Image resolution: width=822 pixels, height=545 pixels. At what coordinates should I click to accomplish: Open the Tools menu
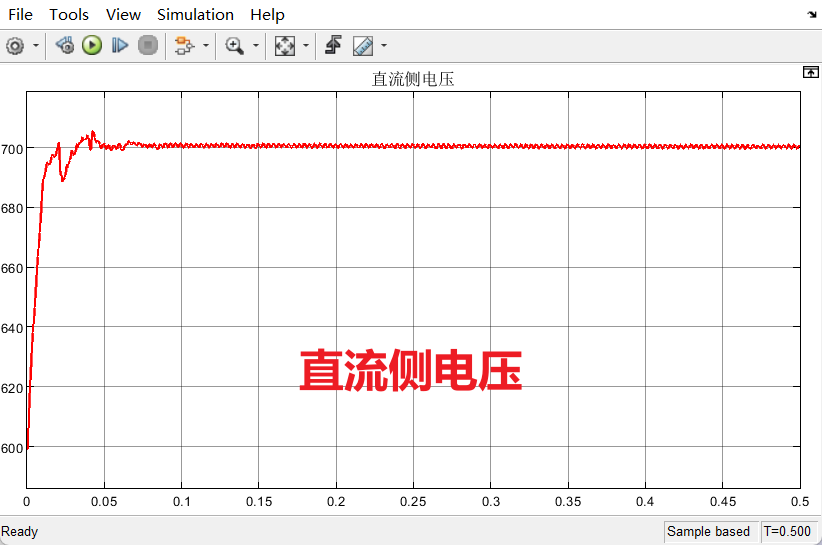tap(69, 15)
